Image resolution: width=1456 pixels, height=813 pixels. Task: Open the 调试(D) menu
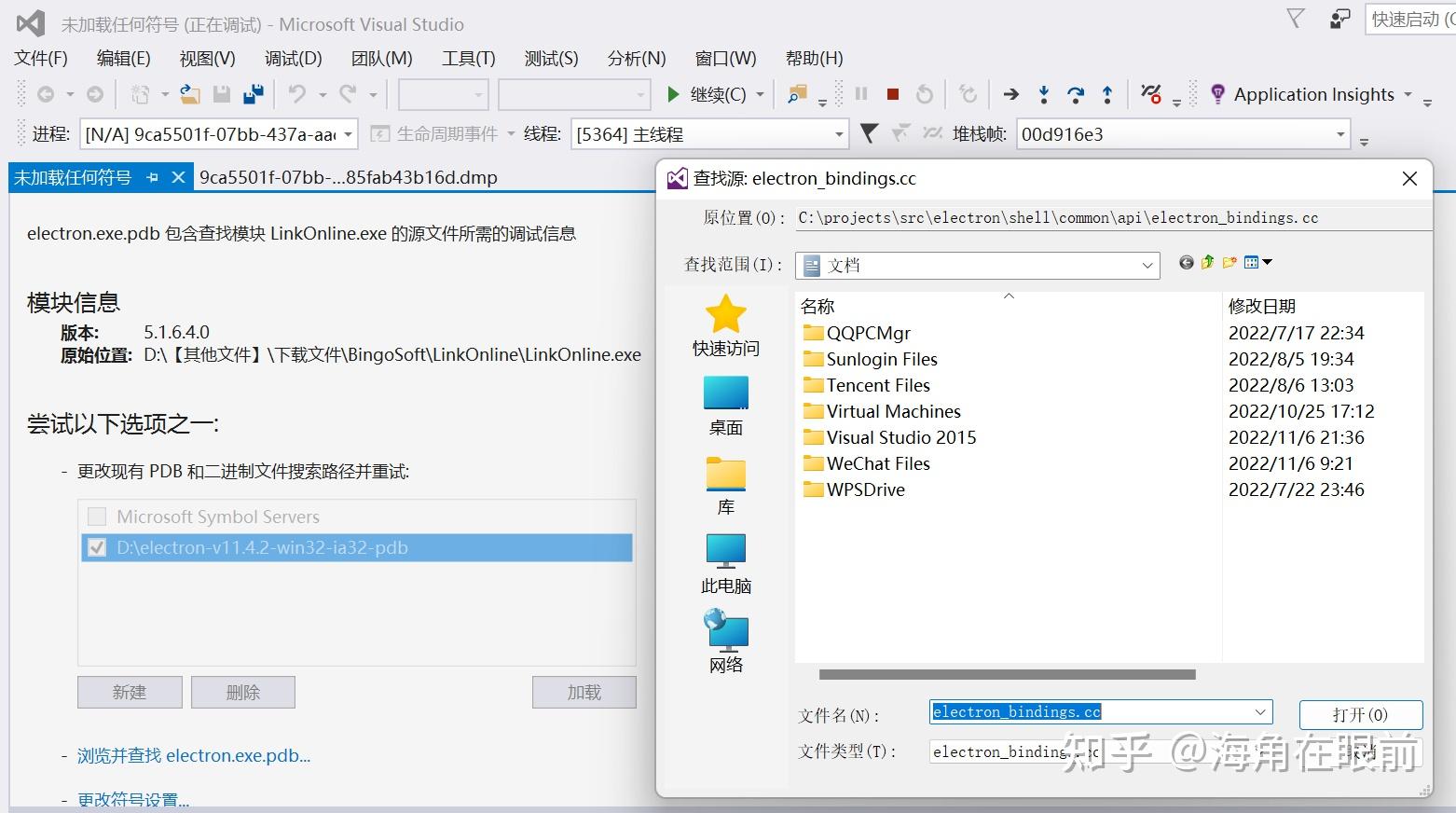point(293,58)
